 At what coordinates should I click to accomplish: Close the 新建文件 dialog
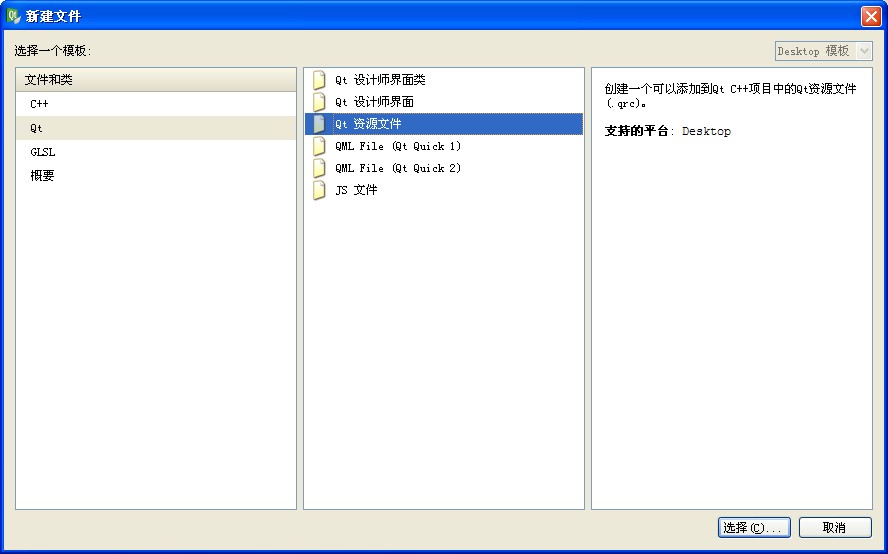[871, 16]
